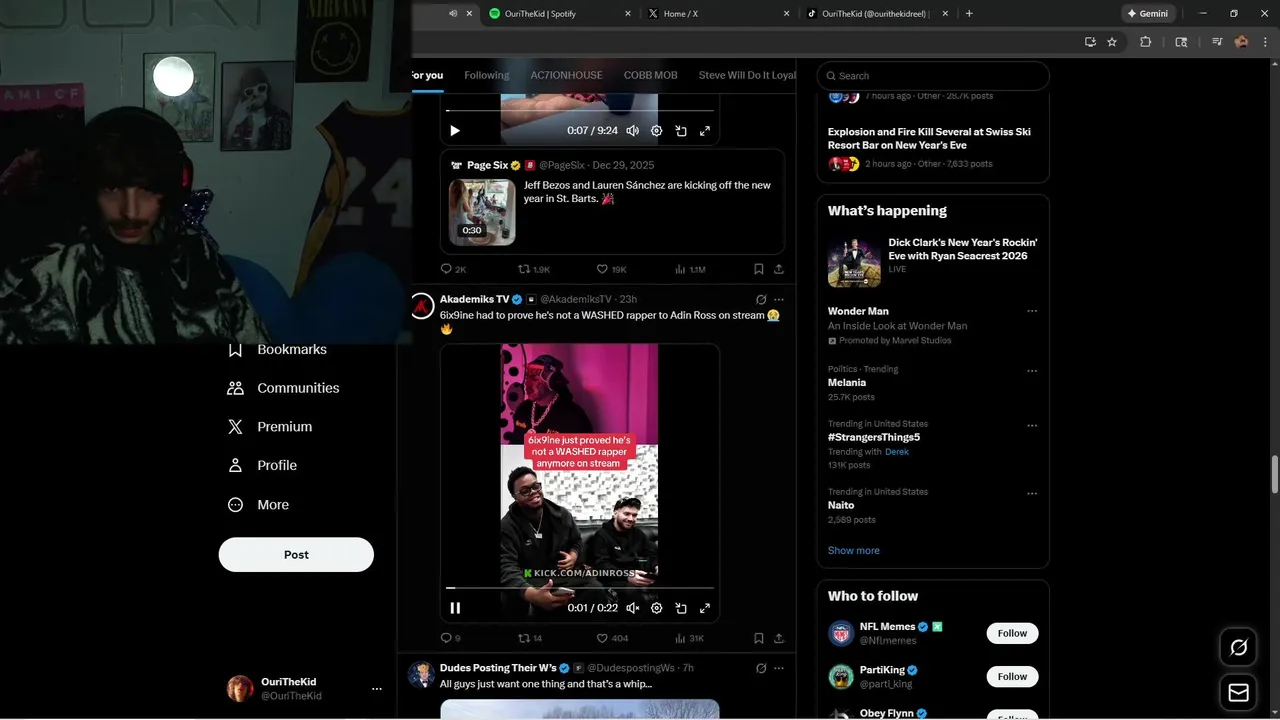This screenshot has height=720, width=1280.
Task: Open the Derek trending link
Action: (x=897, y=452)
